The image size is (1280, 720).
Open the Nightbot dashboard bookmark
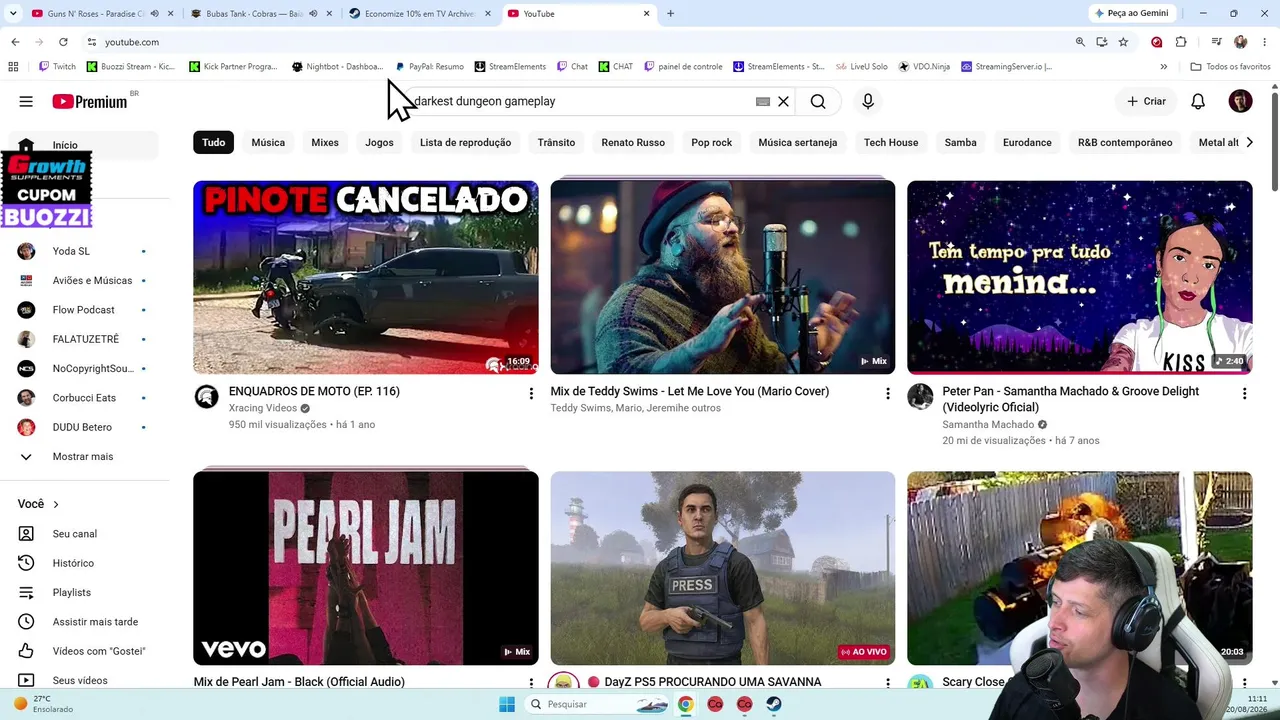337,67
